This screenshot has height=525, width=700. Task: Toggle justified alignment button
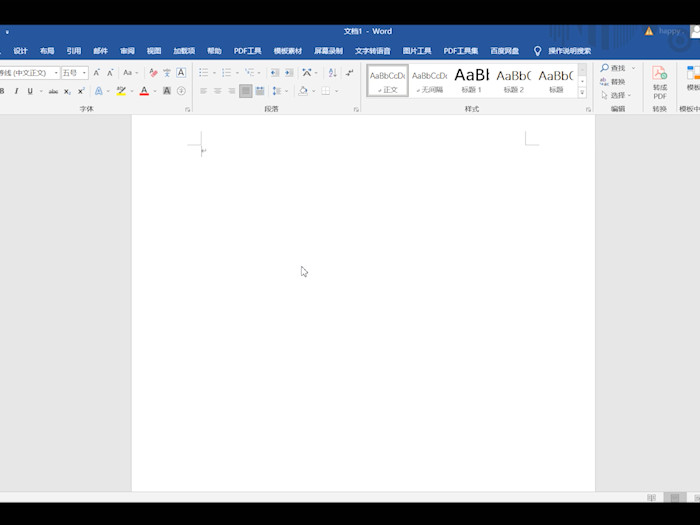tap(246, 91)
